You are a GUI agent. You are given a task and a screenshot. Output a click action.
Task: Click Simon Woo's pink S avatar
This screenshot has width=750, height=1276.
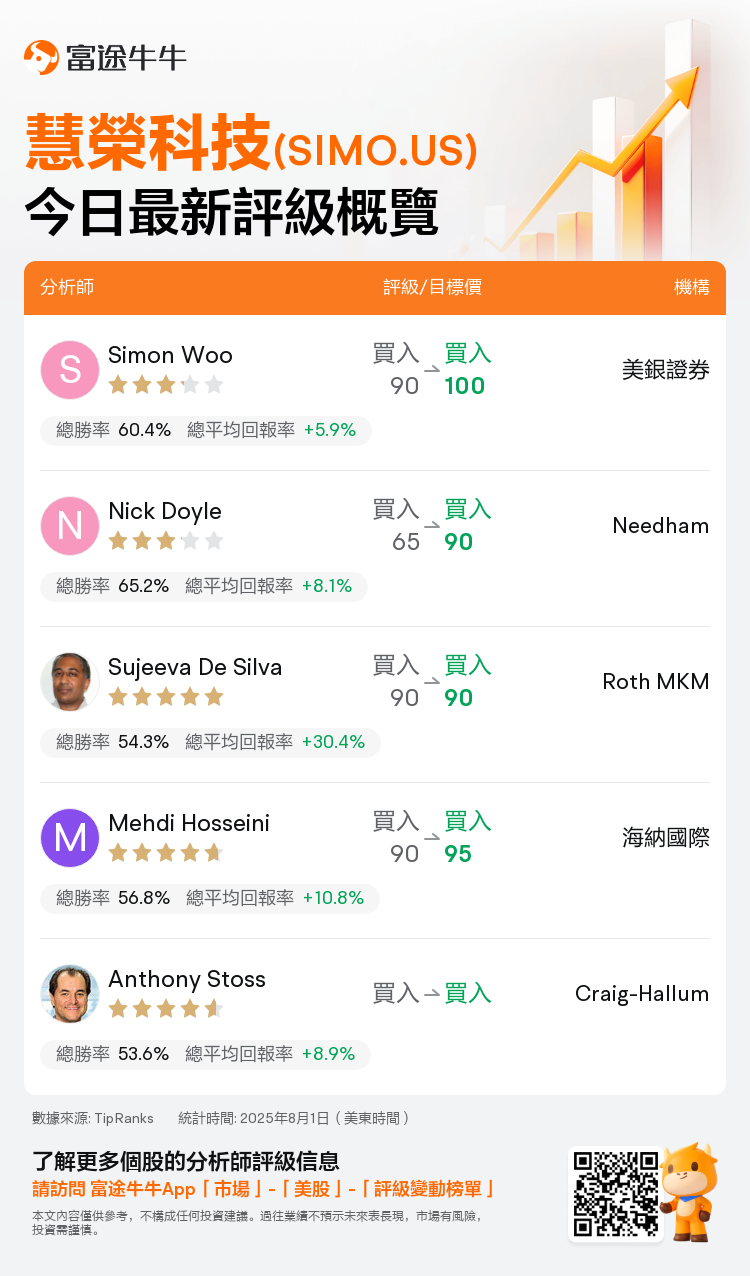pyautogui.click(x=70, y=370)
